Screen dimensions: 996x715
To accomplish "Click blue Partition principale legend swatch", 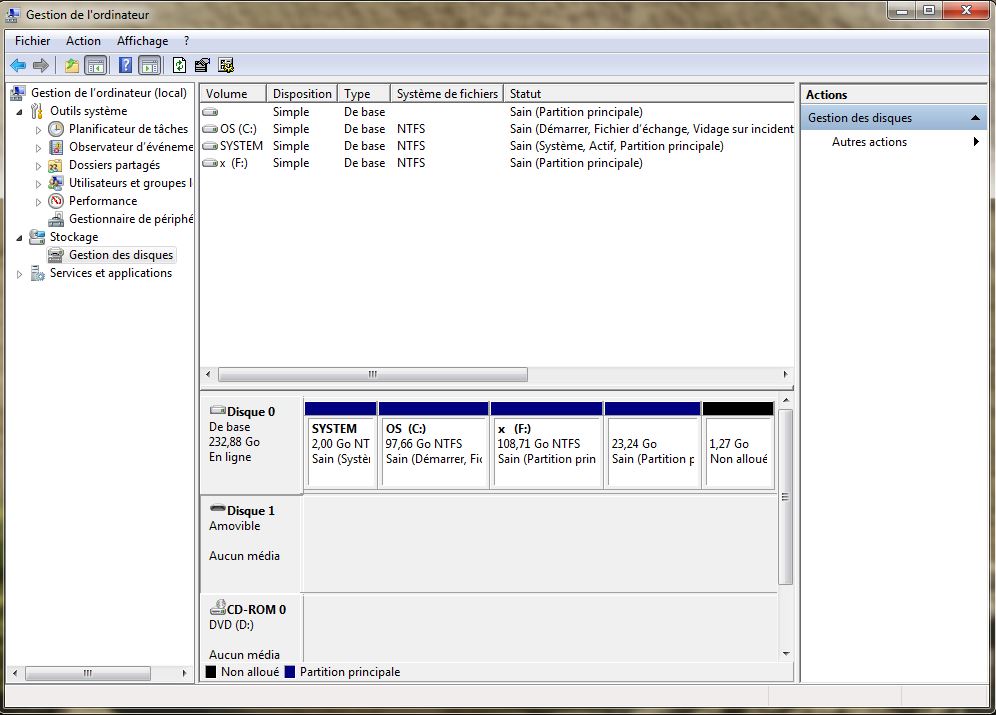I will click(x=290, y=671).
